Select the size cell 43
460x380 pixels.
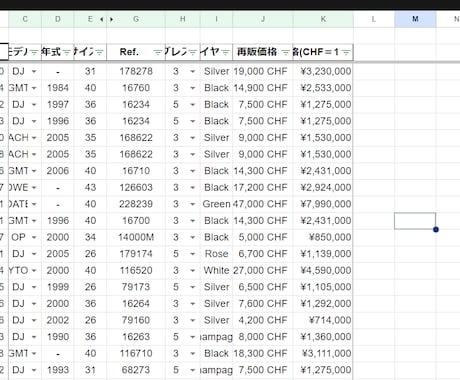point(90,187)
